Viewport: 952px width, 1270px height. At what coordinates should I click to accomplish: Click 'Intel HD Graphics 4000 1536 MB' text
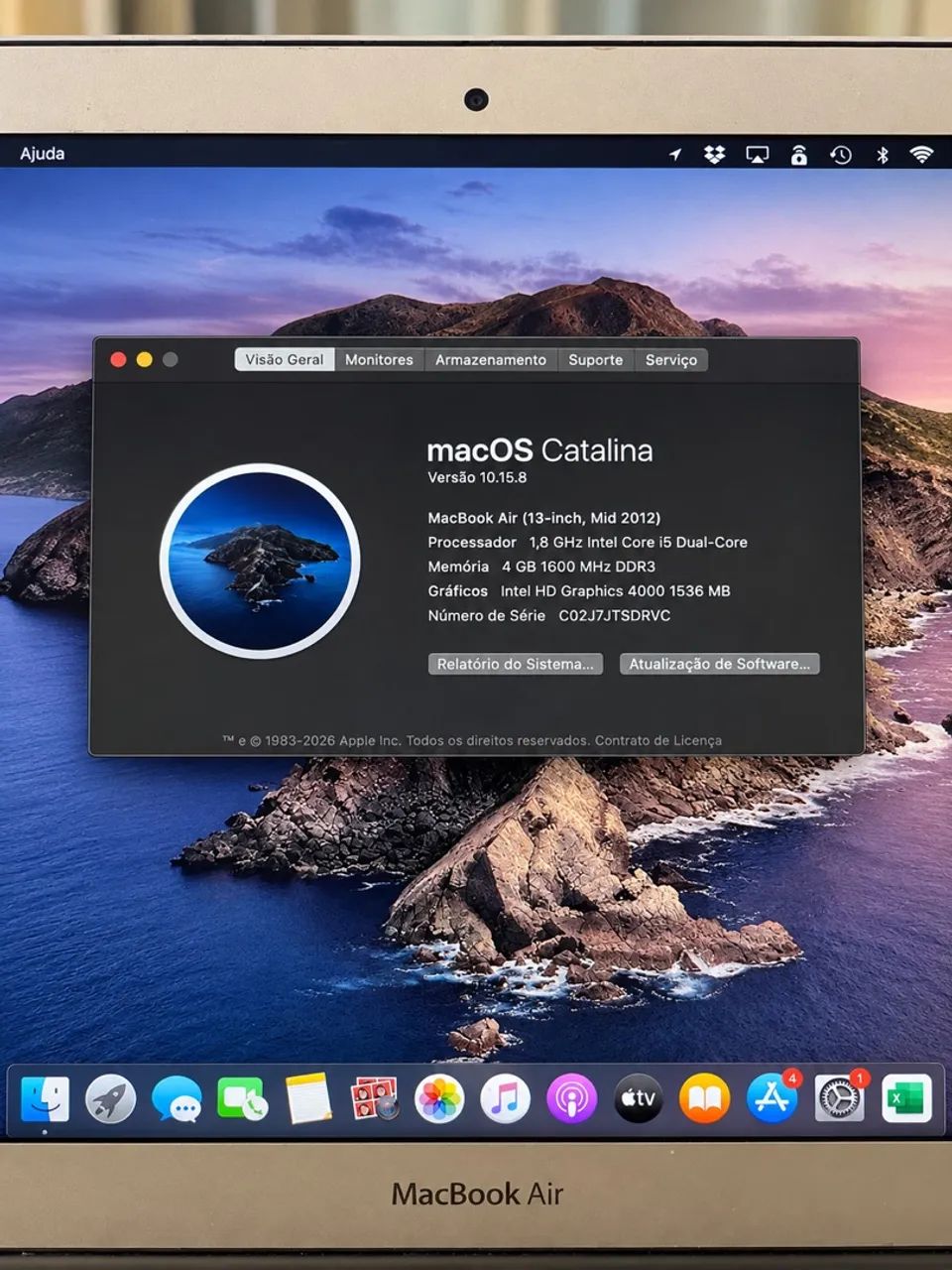[615, 591]
